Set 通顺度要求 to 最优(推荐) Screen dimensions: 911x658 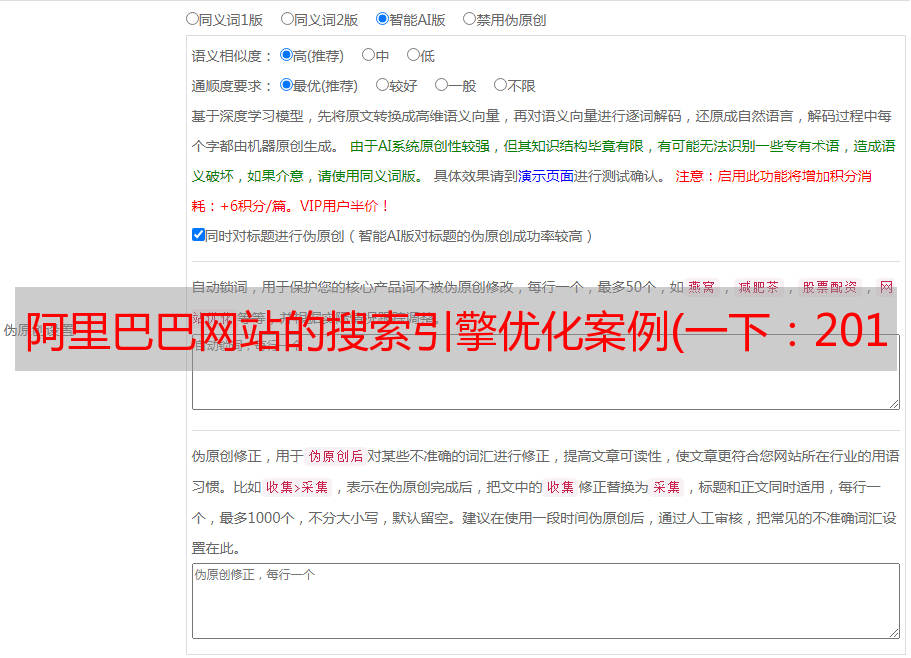click(x=286, y=85)
